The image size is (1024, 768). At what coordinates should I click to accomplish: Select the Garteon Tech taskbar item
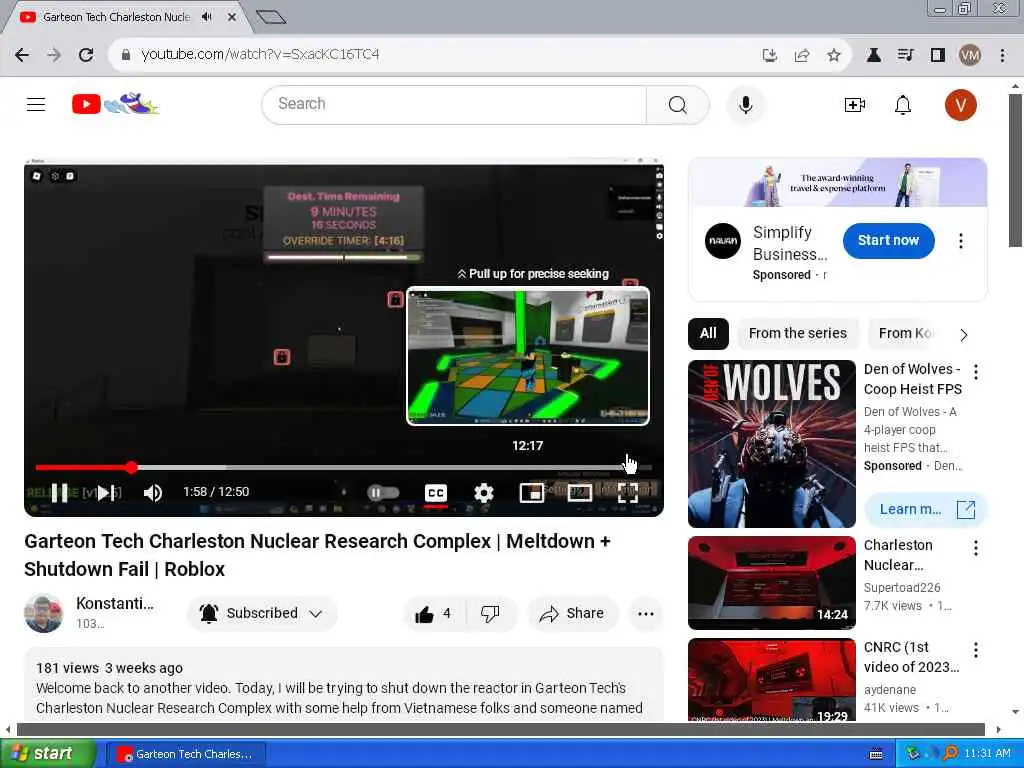[185, 754]
